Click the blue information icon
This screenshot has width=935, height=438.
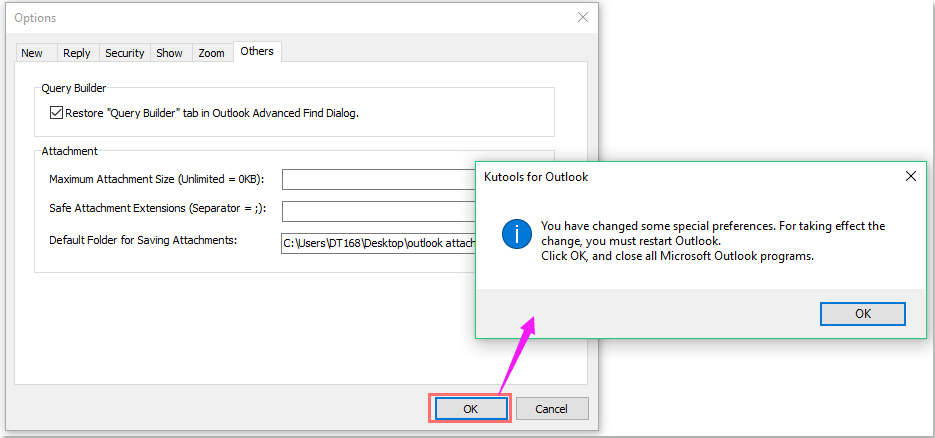click(x=516, y=234)
